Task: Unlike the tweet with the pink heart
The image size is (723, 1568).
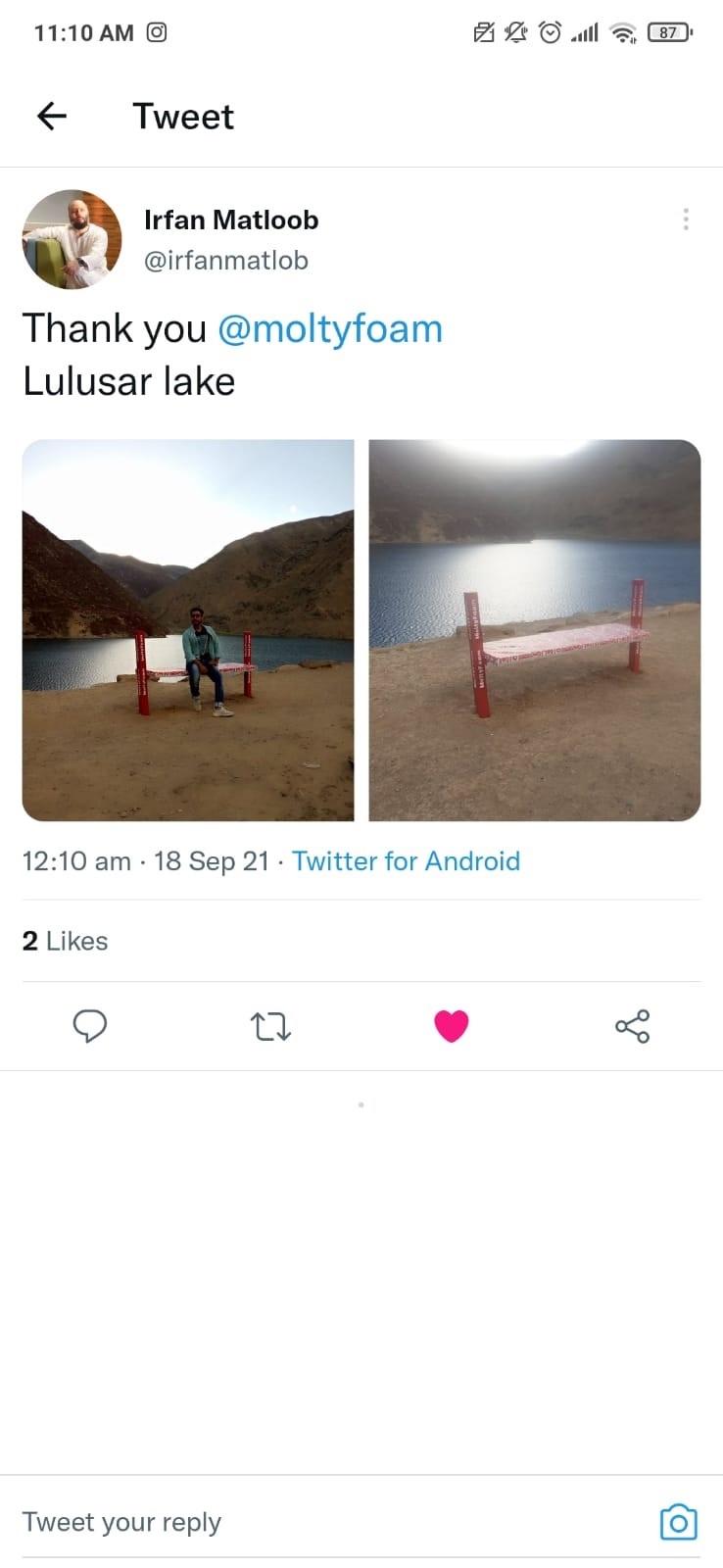Action: 451,1026
